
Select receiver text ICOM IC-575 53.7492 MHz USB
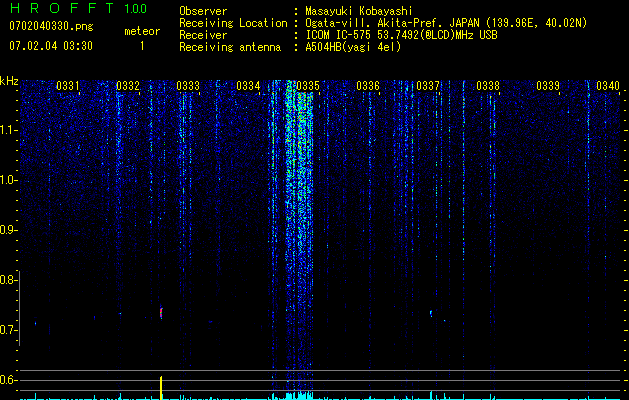[x=401, y=35]
